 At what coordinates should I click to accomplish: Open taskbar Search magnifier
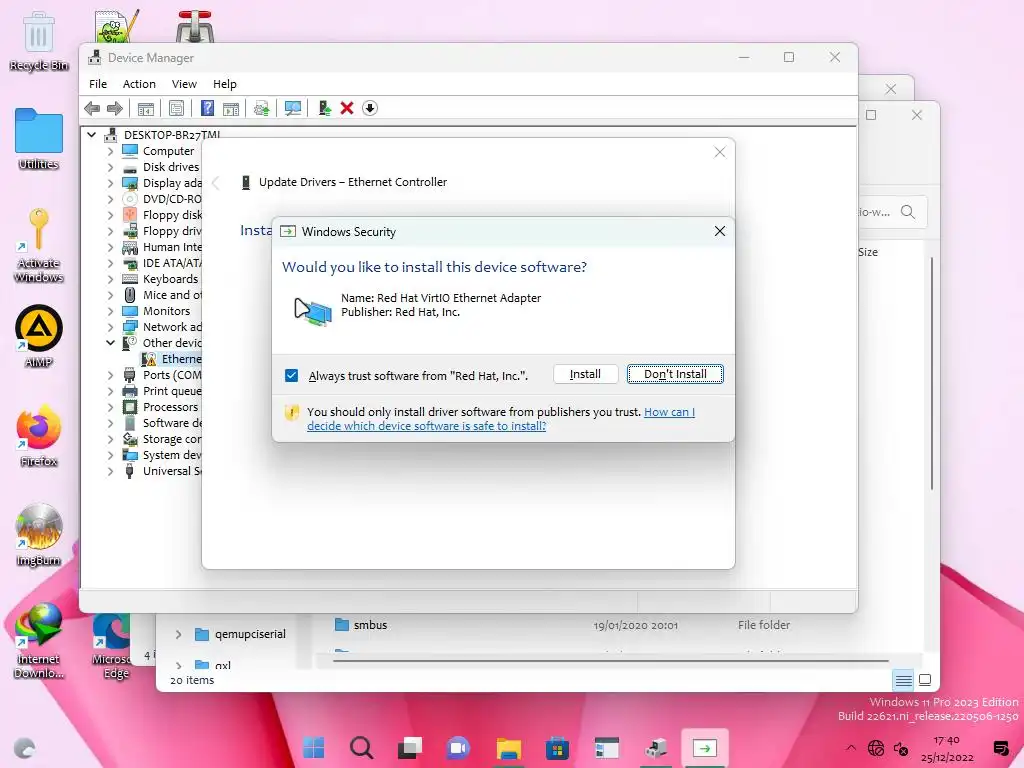click(362, 748)
